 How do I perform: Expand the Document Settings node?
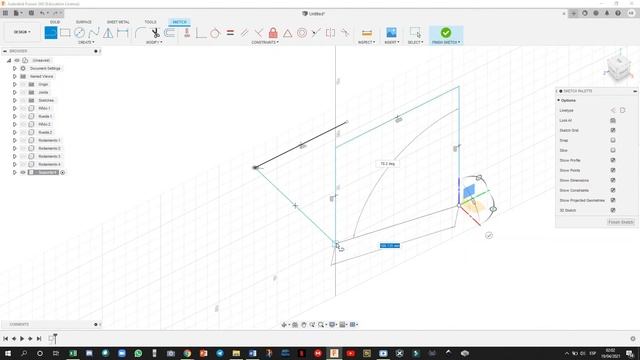pos(15,69)
